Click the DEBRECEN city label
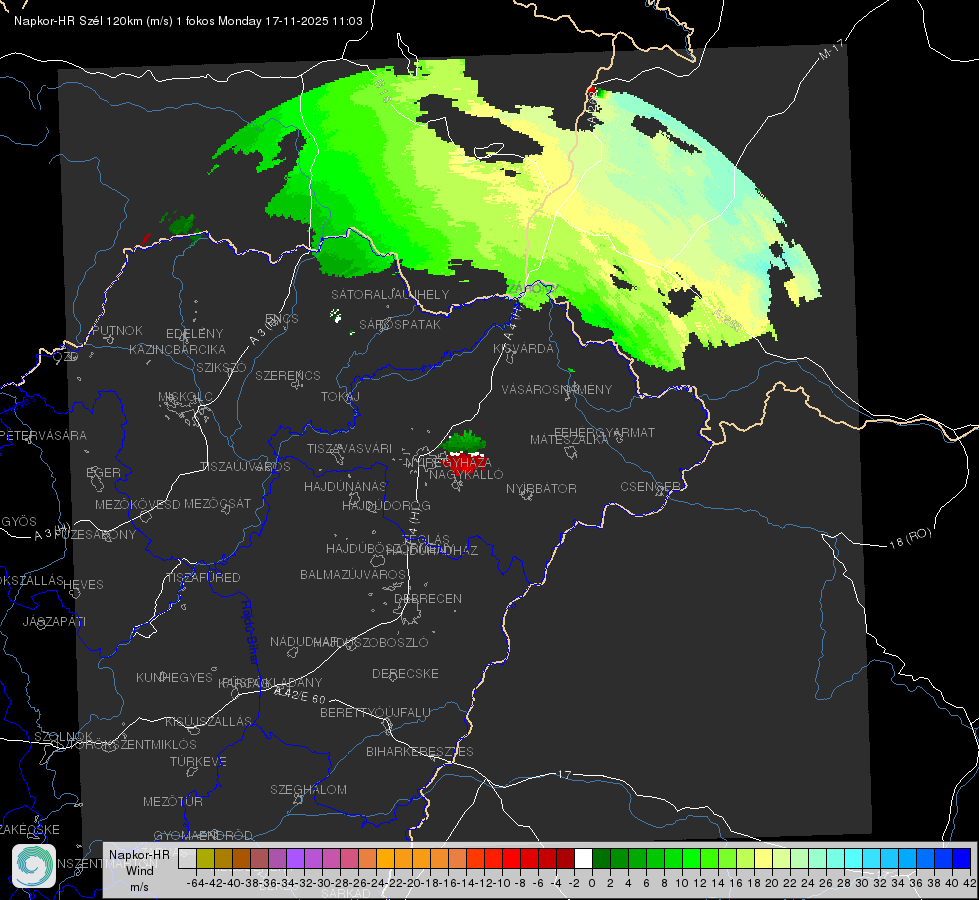This screenshot has height=900, width=979. tap(428, 598)
